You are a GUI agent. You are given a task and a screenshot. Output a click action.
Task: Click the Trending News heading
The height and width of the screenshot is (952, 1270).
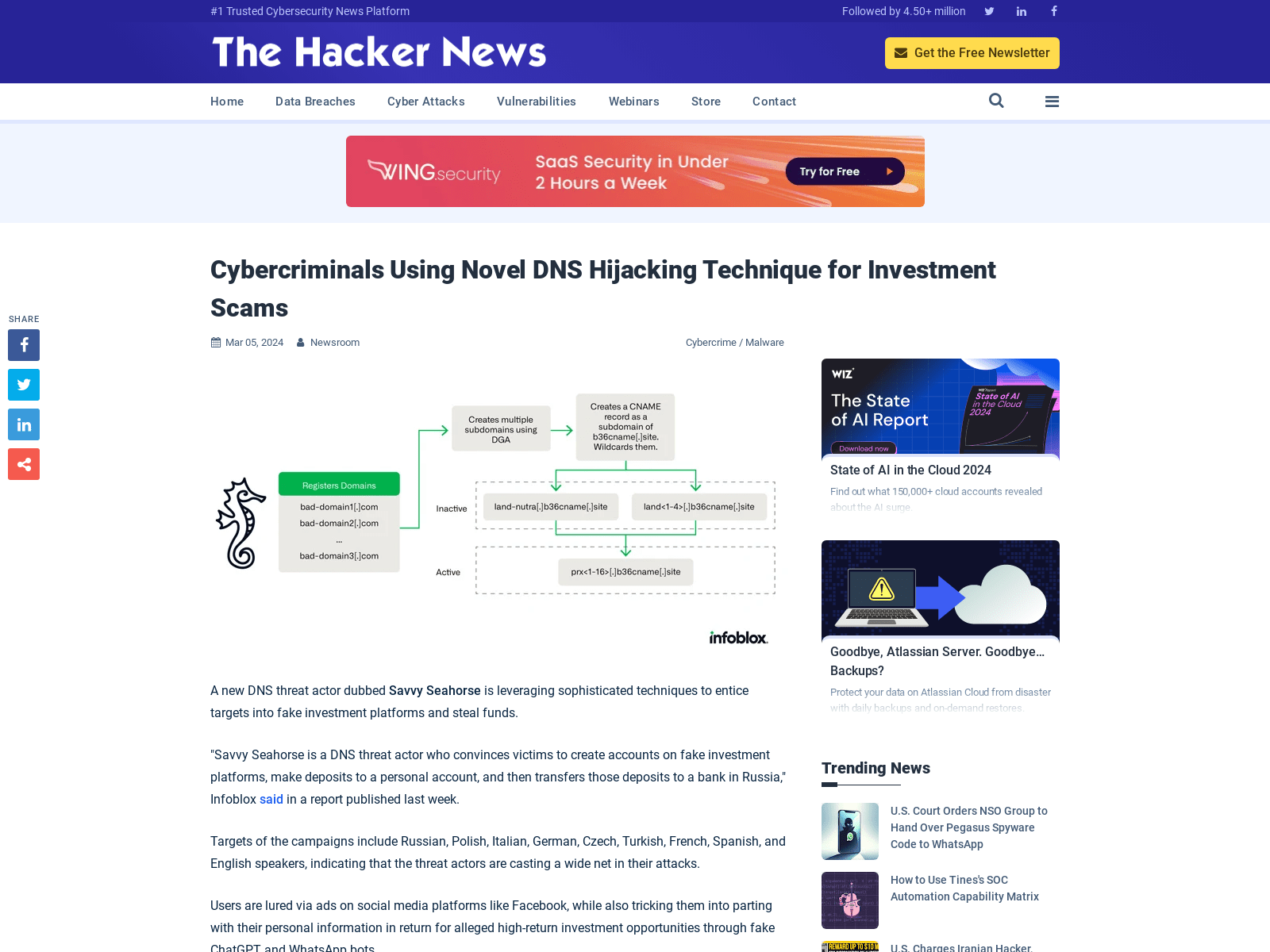(x=876, y=768)
